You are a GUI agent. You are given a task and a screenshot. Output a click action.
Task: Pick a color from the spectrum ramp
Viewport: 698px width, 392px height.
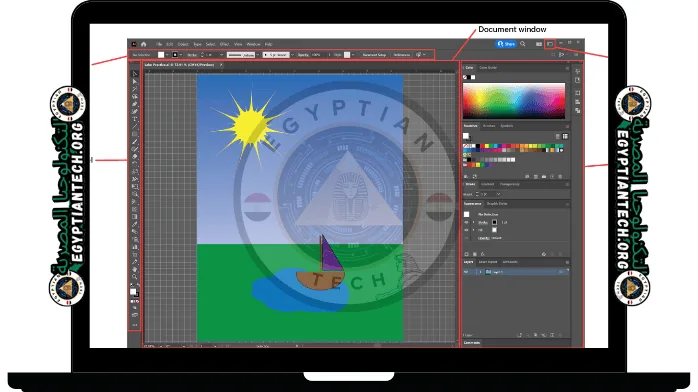514,101
